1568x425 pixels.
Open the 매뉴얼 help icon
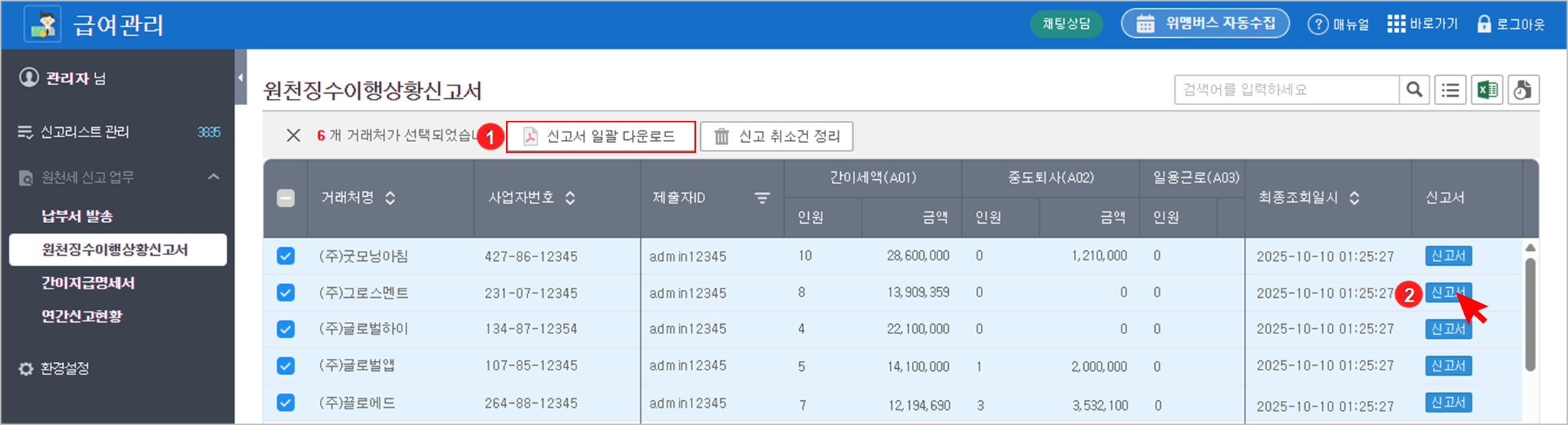pos(1318,24)
